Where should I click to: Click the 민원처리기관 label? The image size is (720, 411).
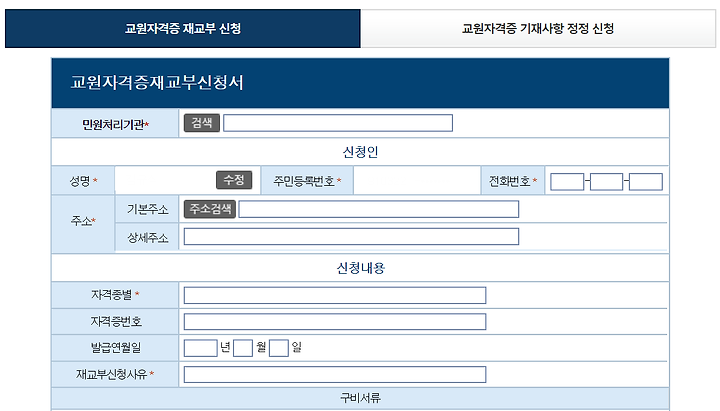tap(113, 124)
